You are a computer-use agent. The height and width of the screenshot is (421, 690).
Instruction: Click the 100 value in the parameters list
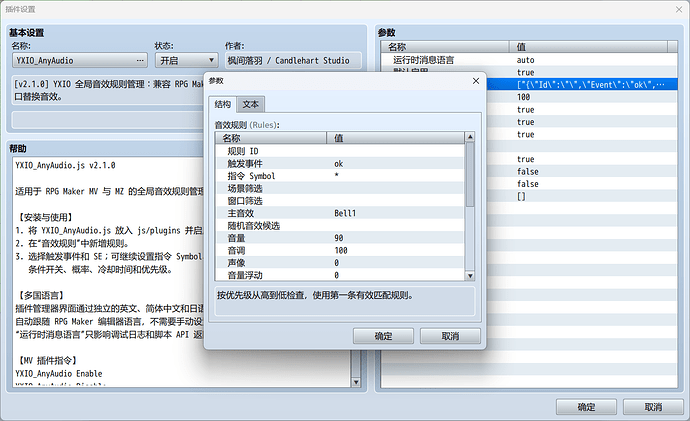click(523, 97)
